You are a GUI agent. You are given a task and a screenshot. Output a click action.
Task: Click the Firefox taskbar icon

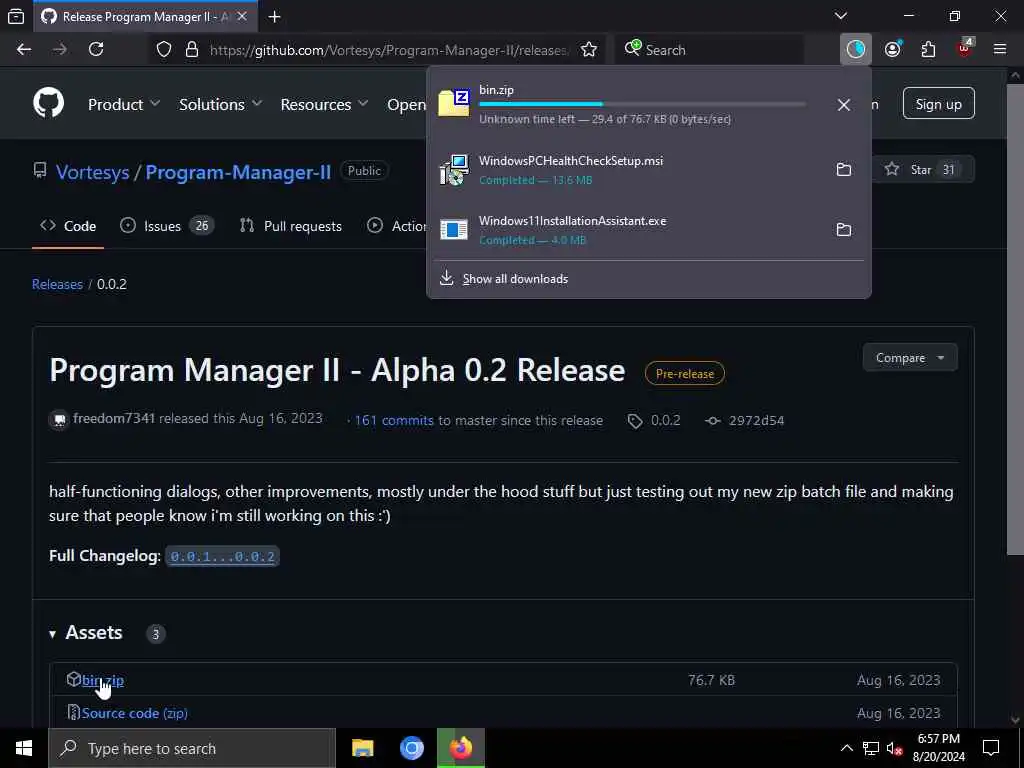coord(460,748)
